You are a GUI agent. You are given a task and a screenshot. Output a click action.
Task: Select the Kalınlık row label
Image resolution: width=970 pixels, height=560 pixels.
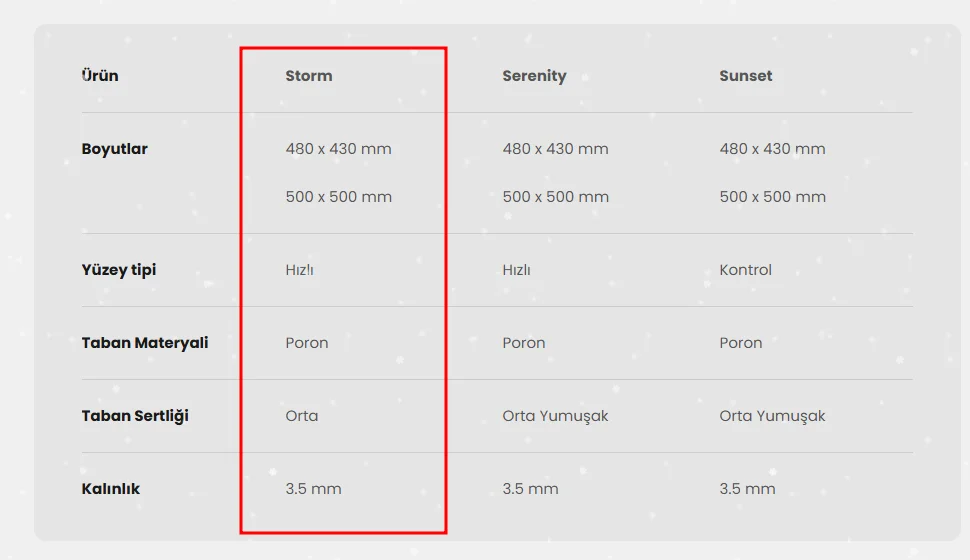tap(111, 489)
